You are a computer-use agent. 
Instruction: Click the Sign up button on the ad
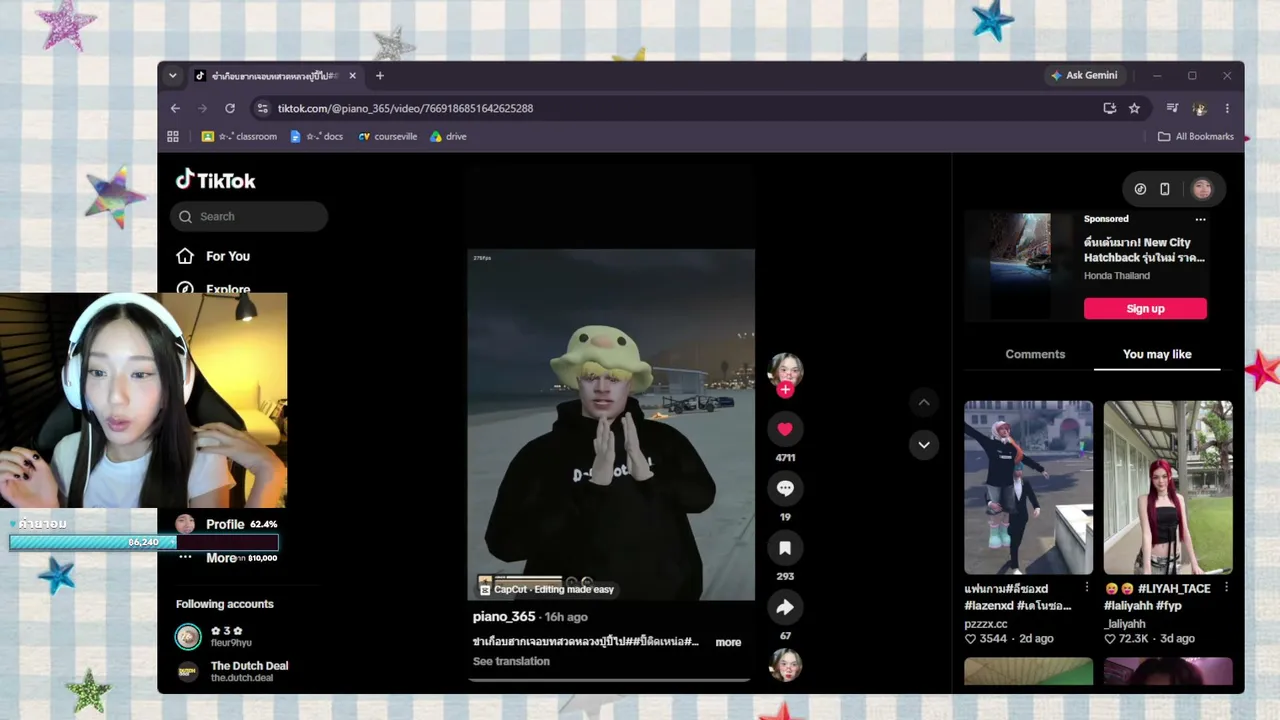(1145, 308)
